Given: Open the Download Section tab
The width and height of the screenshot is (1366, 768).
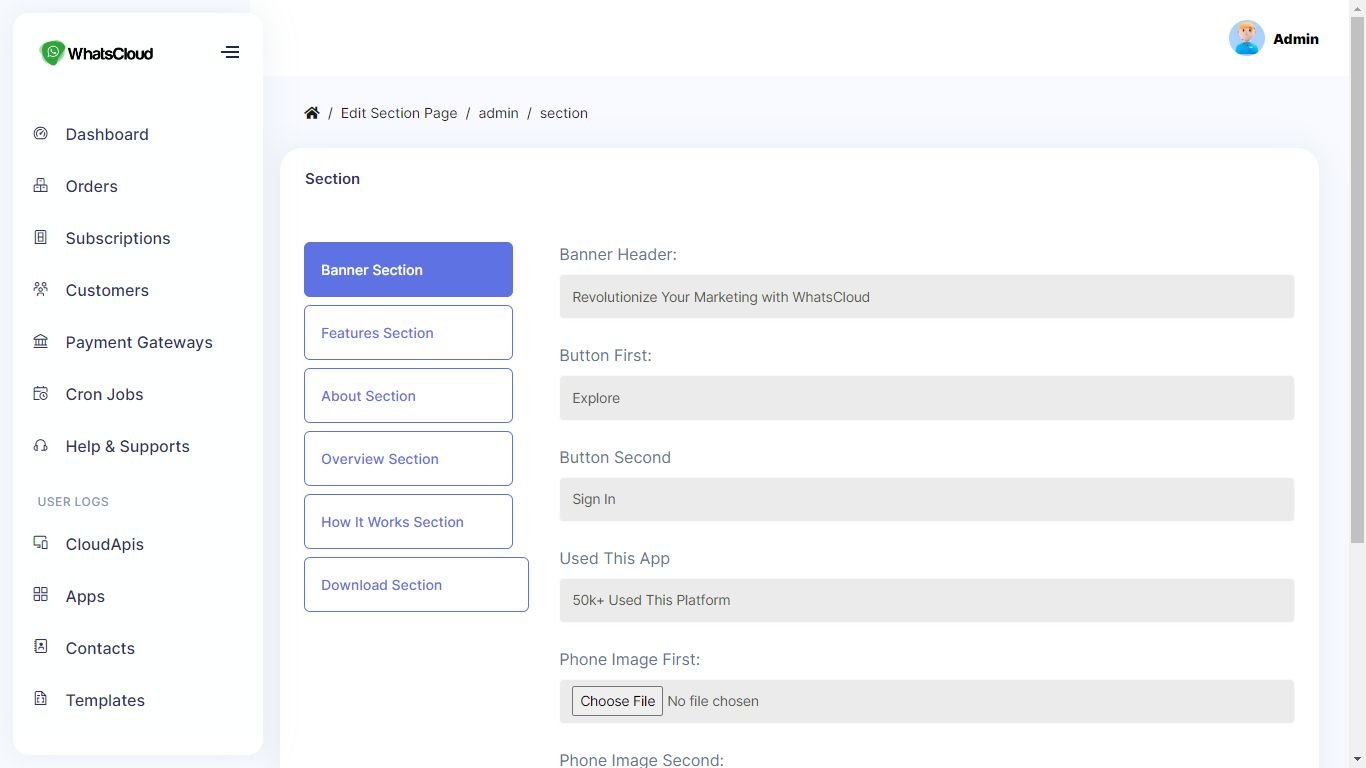Looking at the screenshot, I should tap(416, 585).
